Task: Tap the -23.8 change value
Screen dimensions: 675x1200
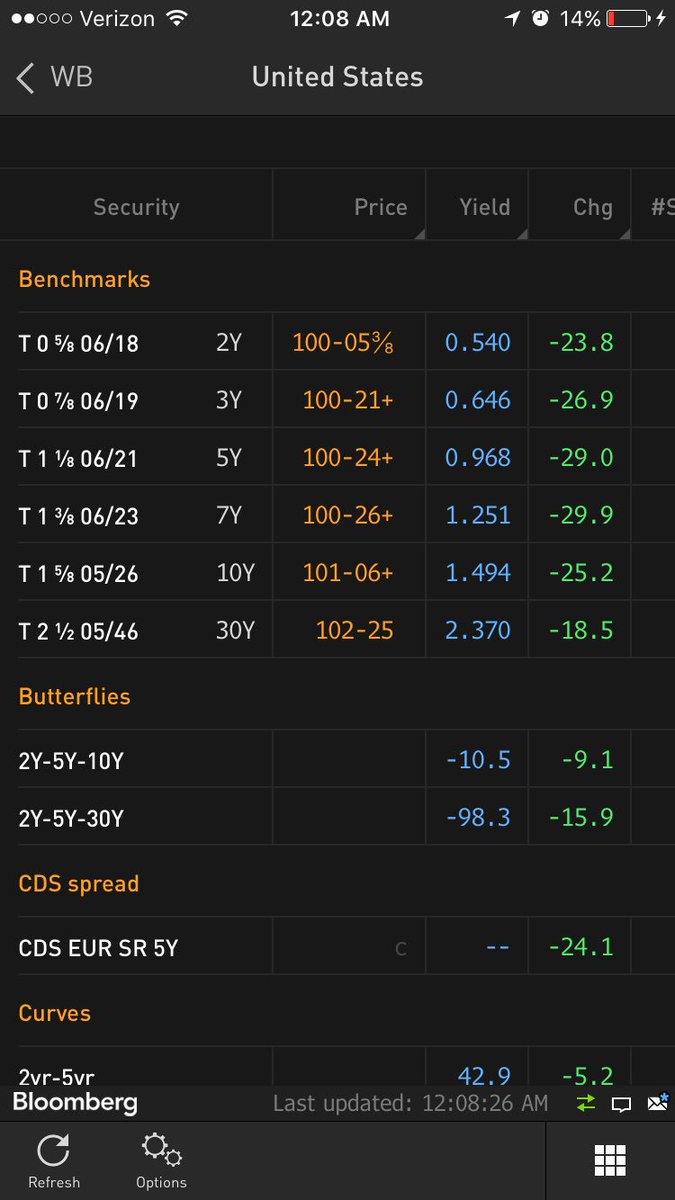Action: click(581, 342)
